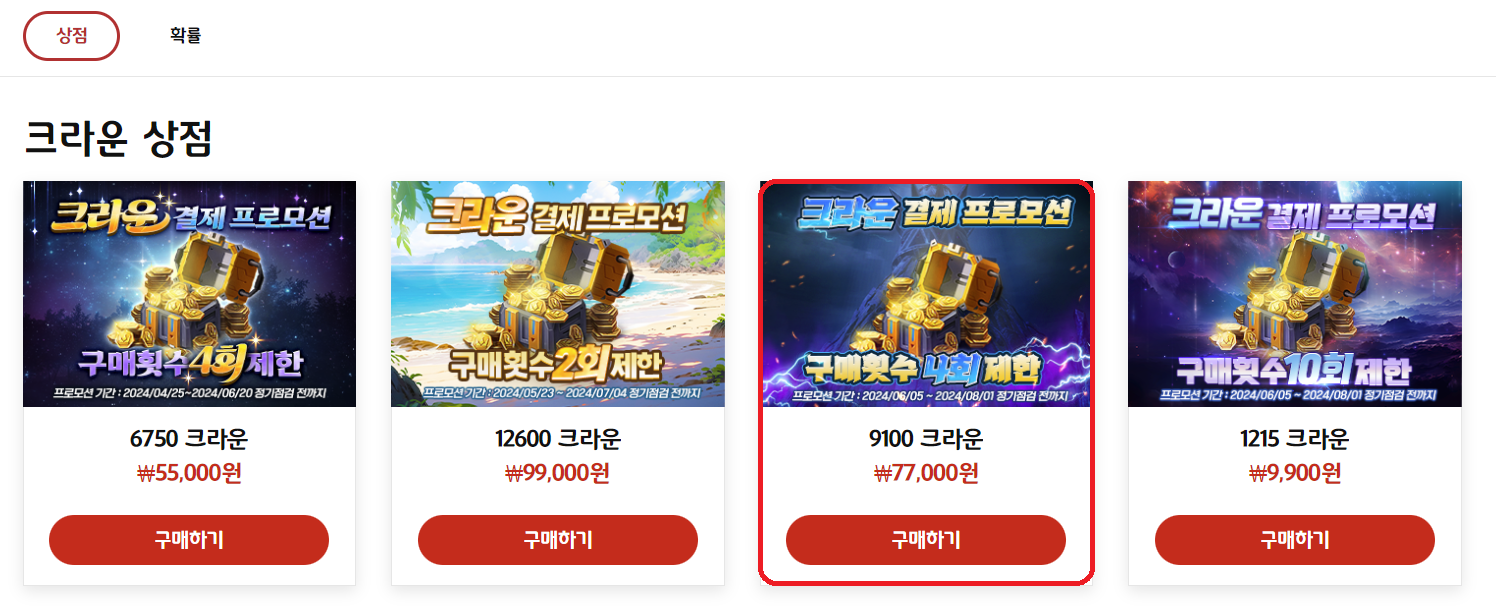Screen dimensions: 1496x607
Task: Select the 12600 크라운 product title
Action: coord(558,439)
